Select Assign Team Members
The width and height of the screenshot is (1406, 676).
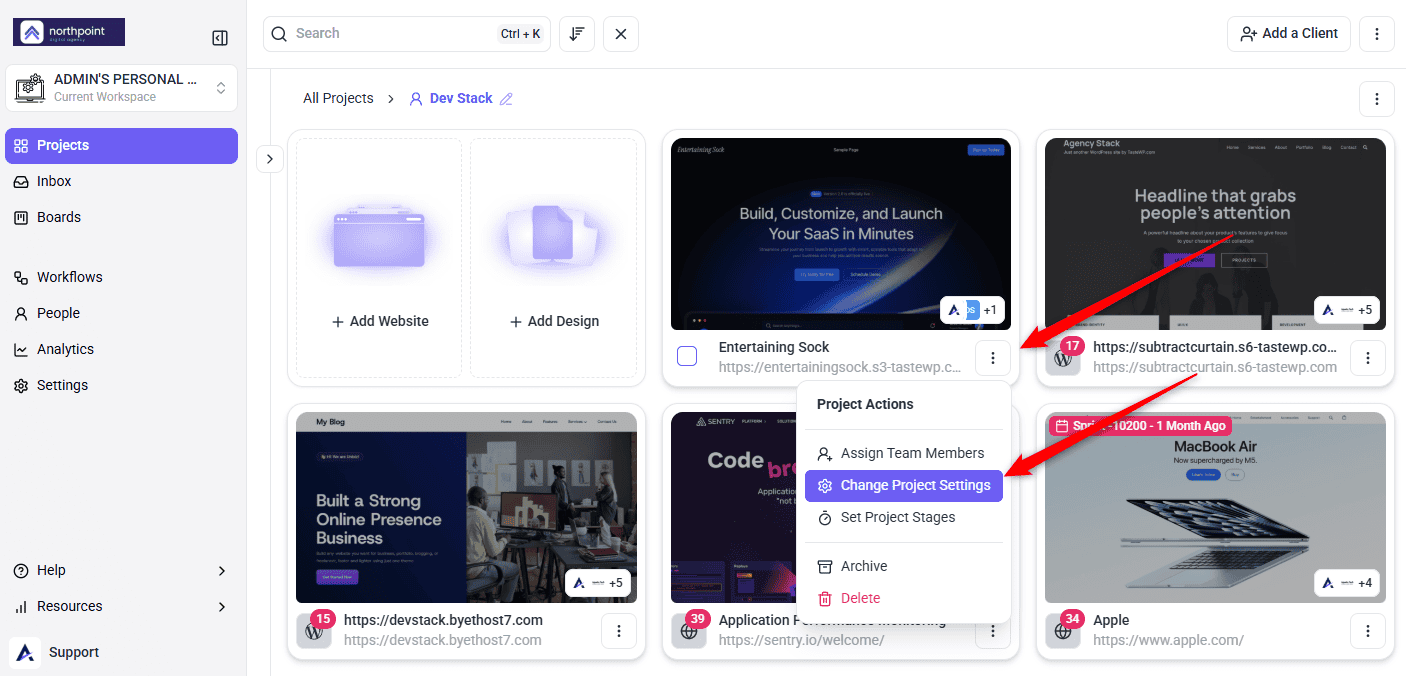(x=904, y=453)
